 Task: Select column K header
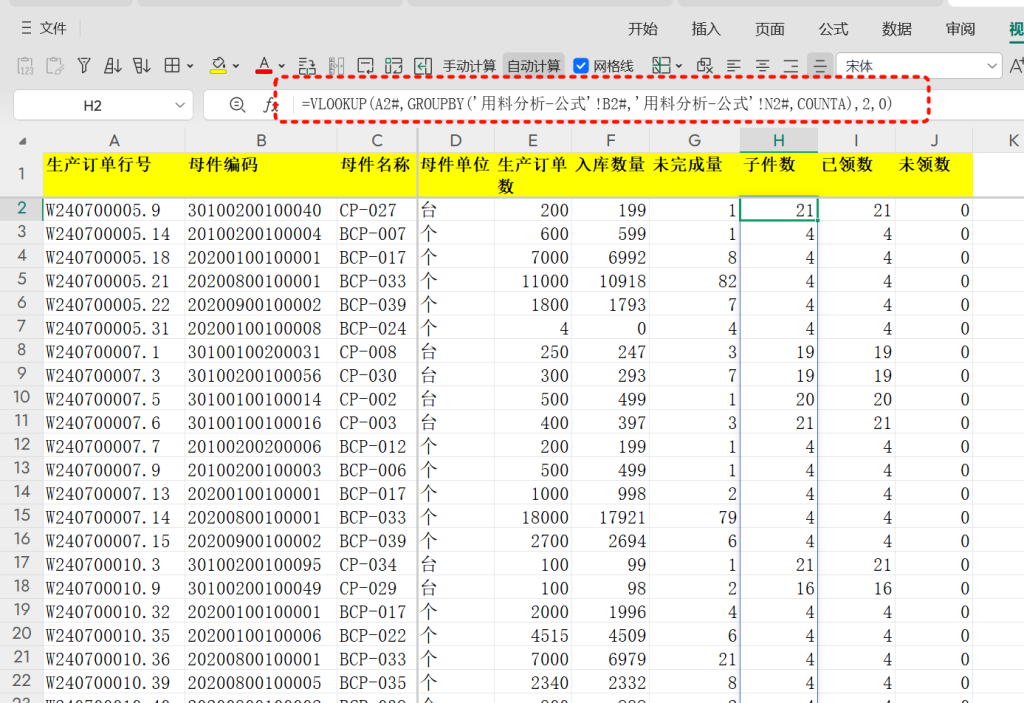tap(1012, 140)
